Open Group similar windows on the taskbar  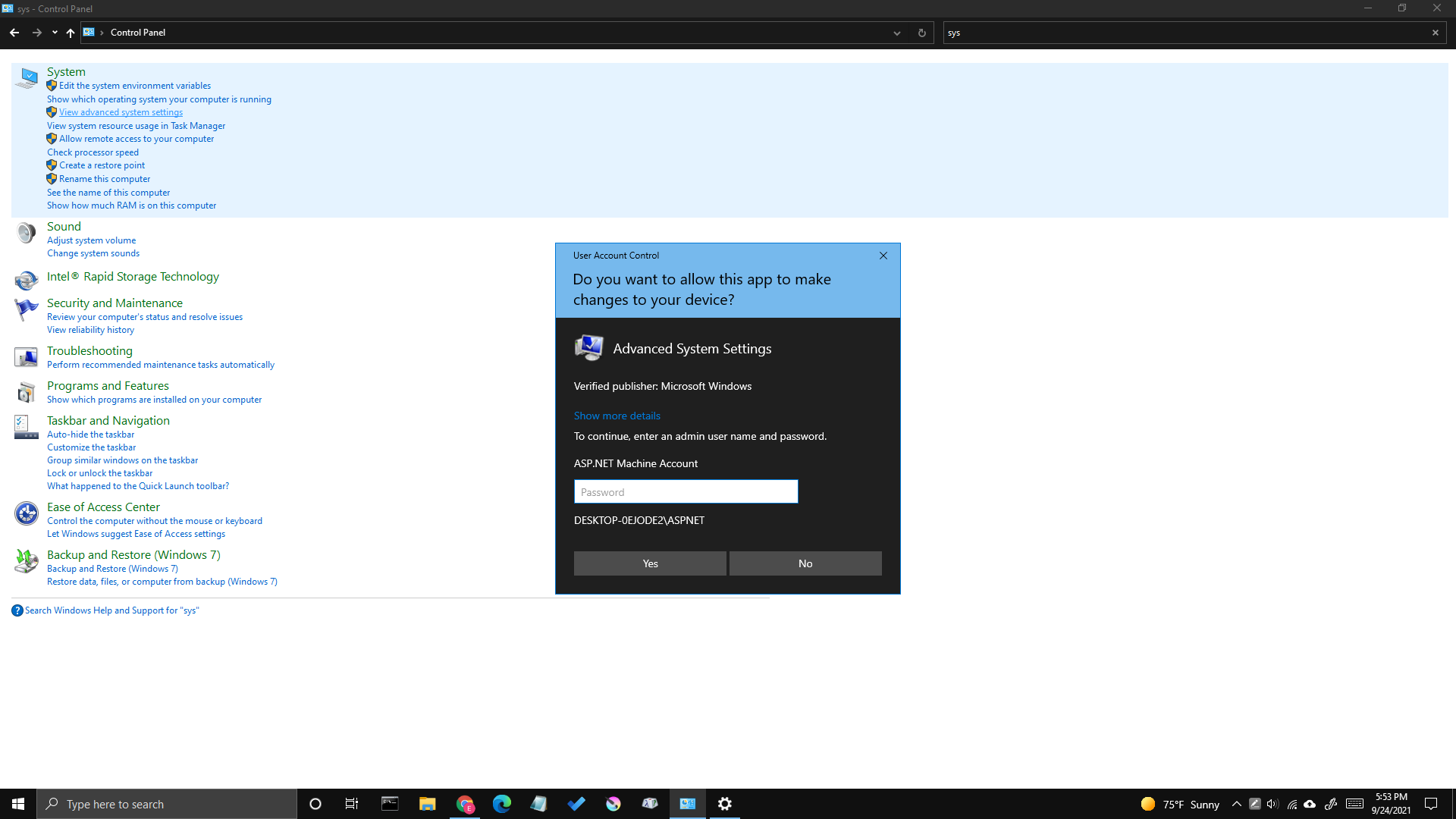coord(122,460)
